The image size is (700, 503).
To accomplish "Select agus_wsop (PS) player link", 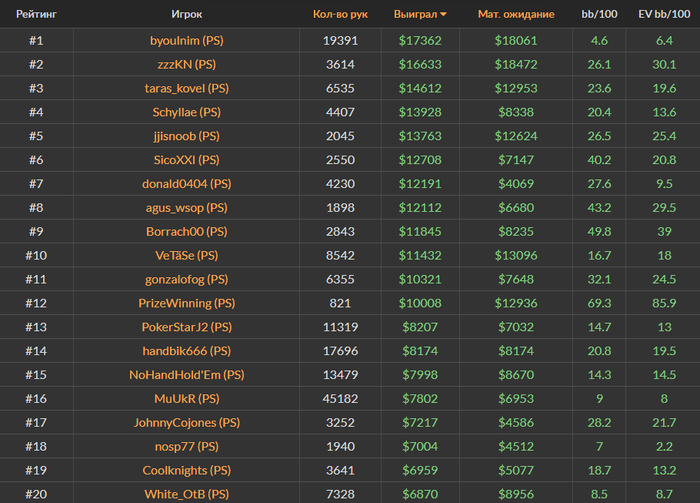I will pyautogui.click(x=187, y=208).
